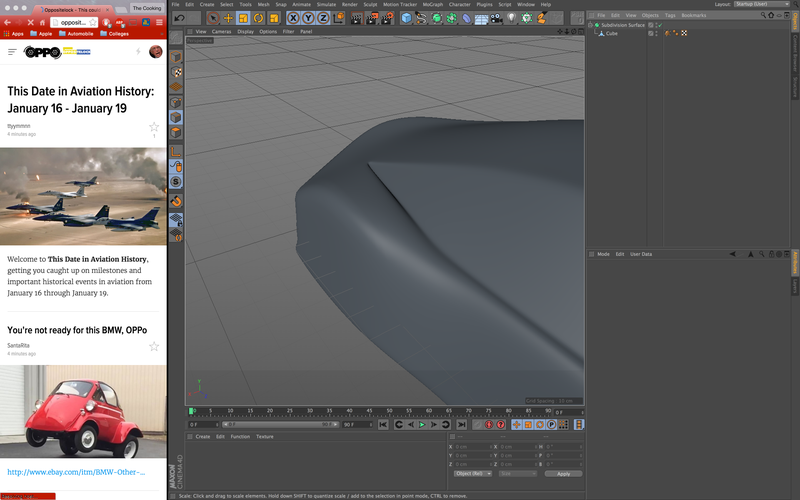Viewport: 800px width, 500px height.
Task: Go to end of animation
Action: [461, 424]
